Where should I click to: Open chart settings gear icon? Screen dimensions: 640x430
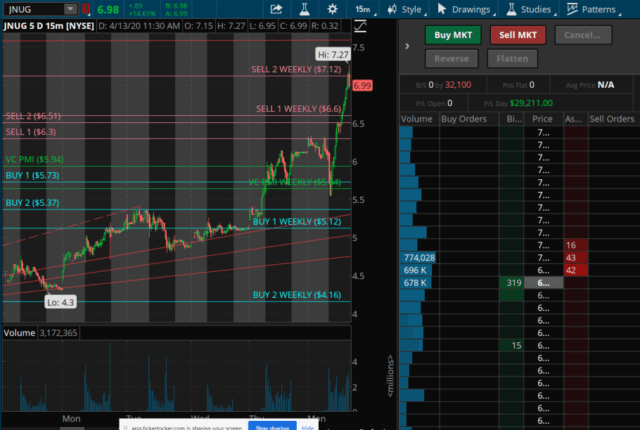pos(332,9)
